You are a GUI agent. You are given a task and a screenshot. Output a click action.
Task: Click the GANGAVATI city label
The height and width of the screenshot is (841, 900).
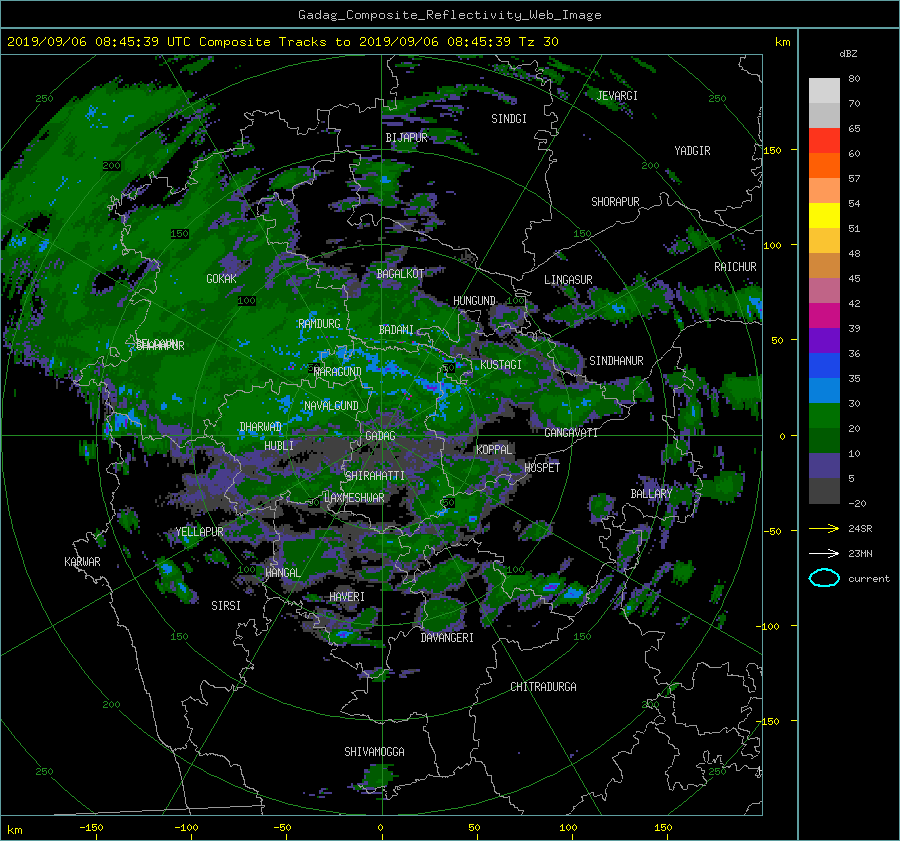click(x=571, y=433)
